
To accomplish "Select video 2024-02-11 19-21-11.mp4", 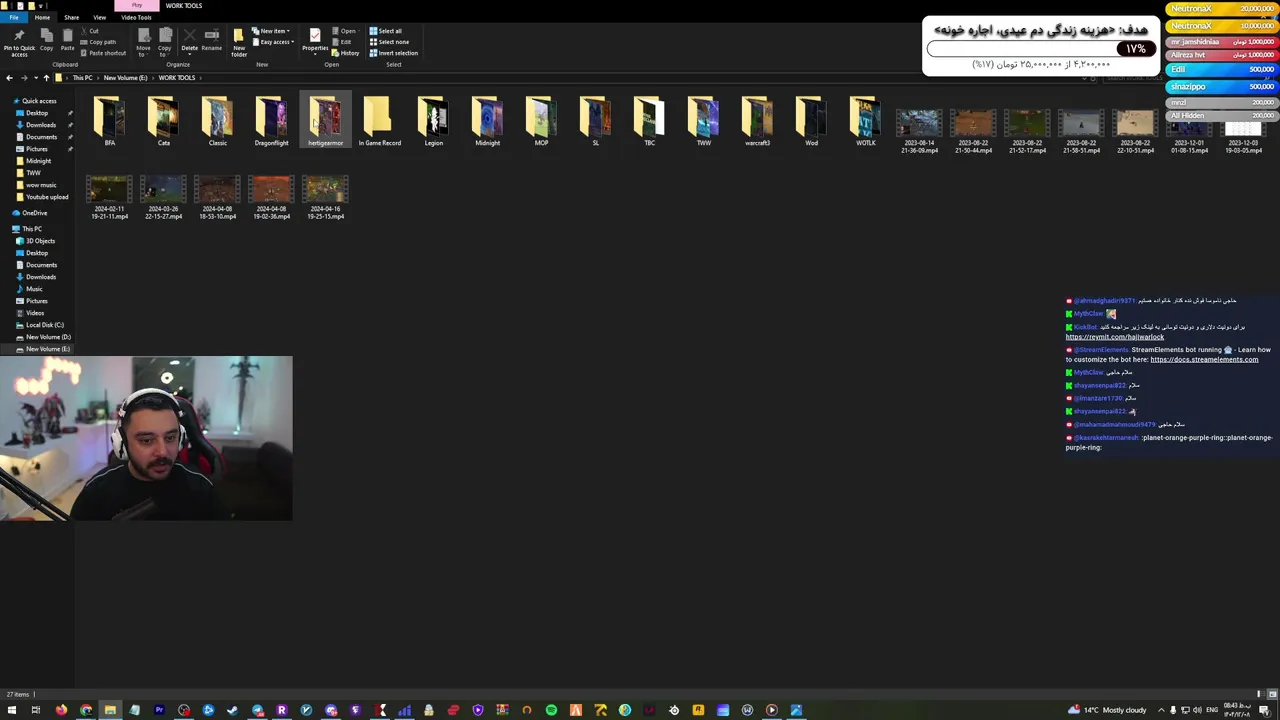I will (x=110, y=197).
